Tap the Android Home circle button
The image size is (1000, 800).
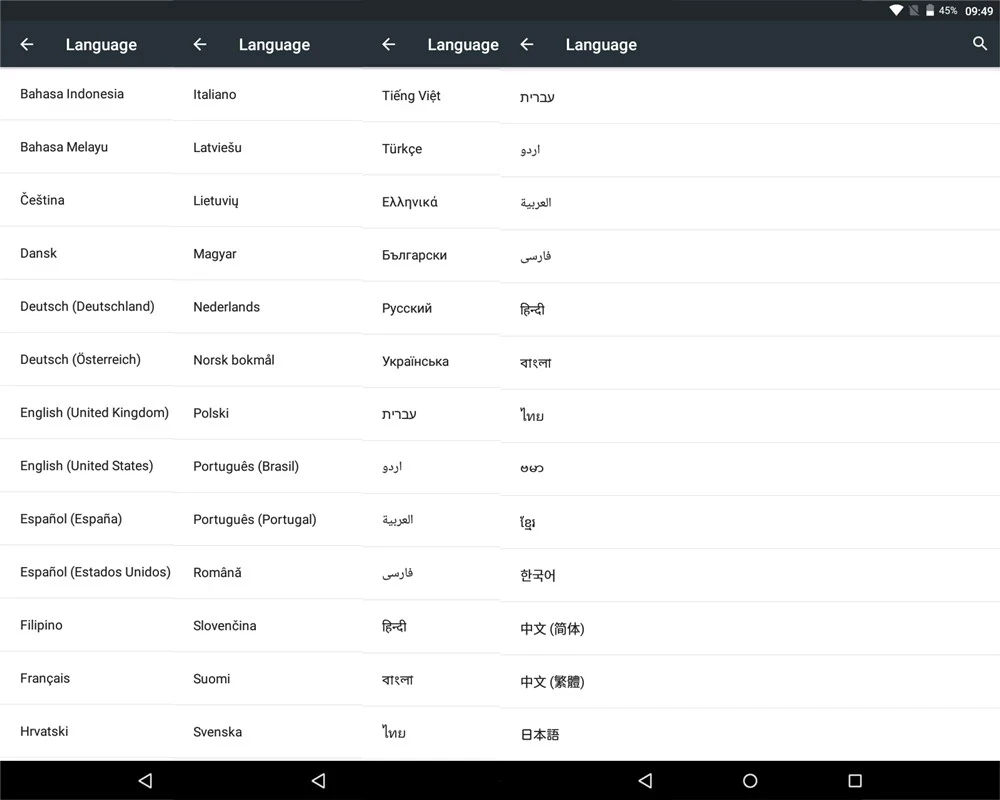pyautogui.click(x=750, y=780)
